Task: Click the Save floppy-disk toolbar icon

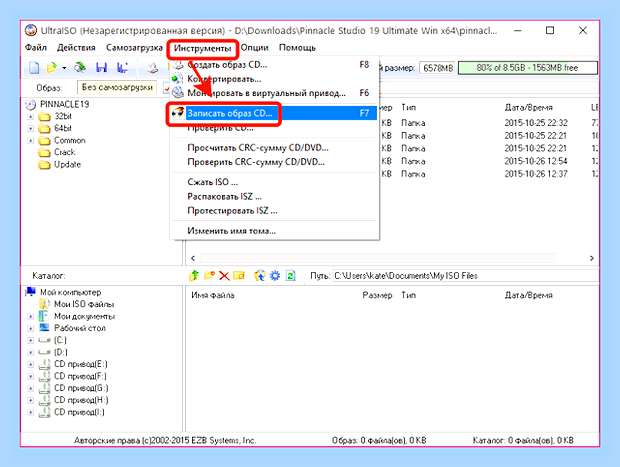Action: coord(101,68)
